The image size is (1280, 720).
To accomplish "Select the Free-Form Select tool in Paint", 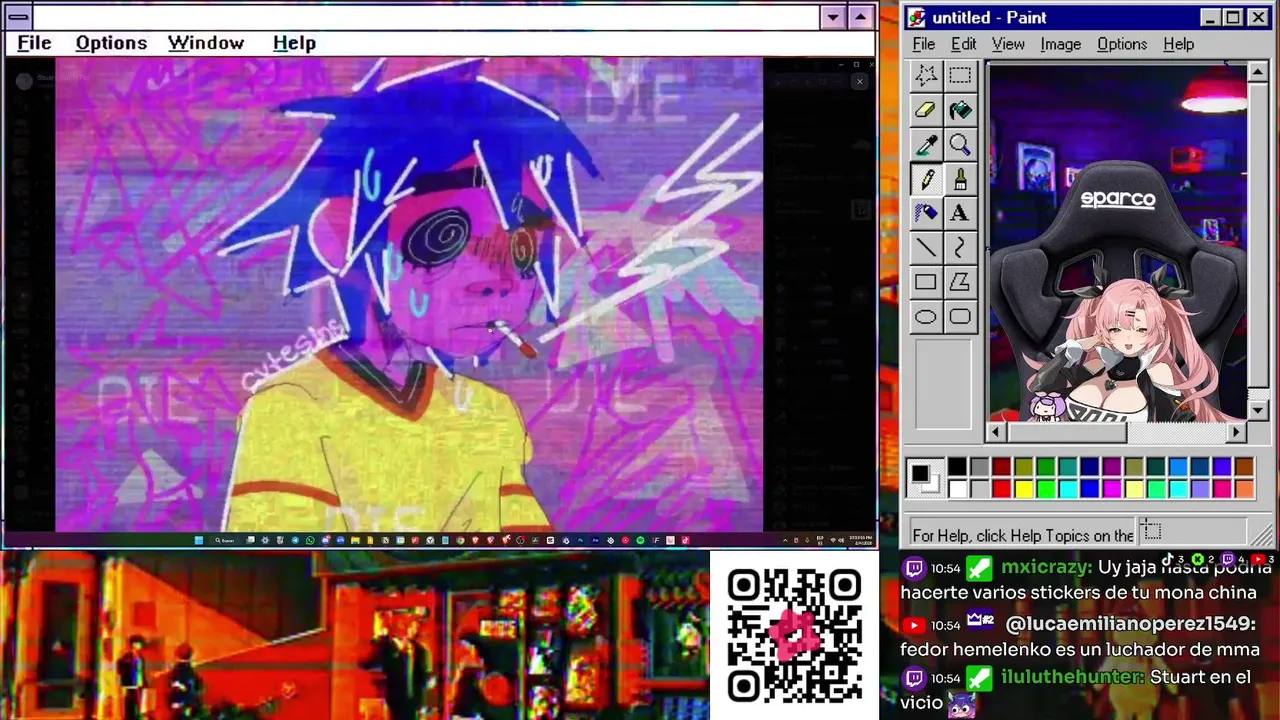I will coord(926,75).
